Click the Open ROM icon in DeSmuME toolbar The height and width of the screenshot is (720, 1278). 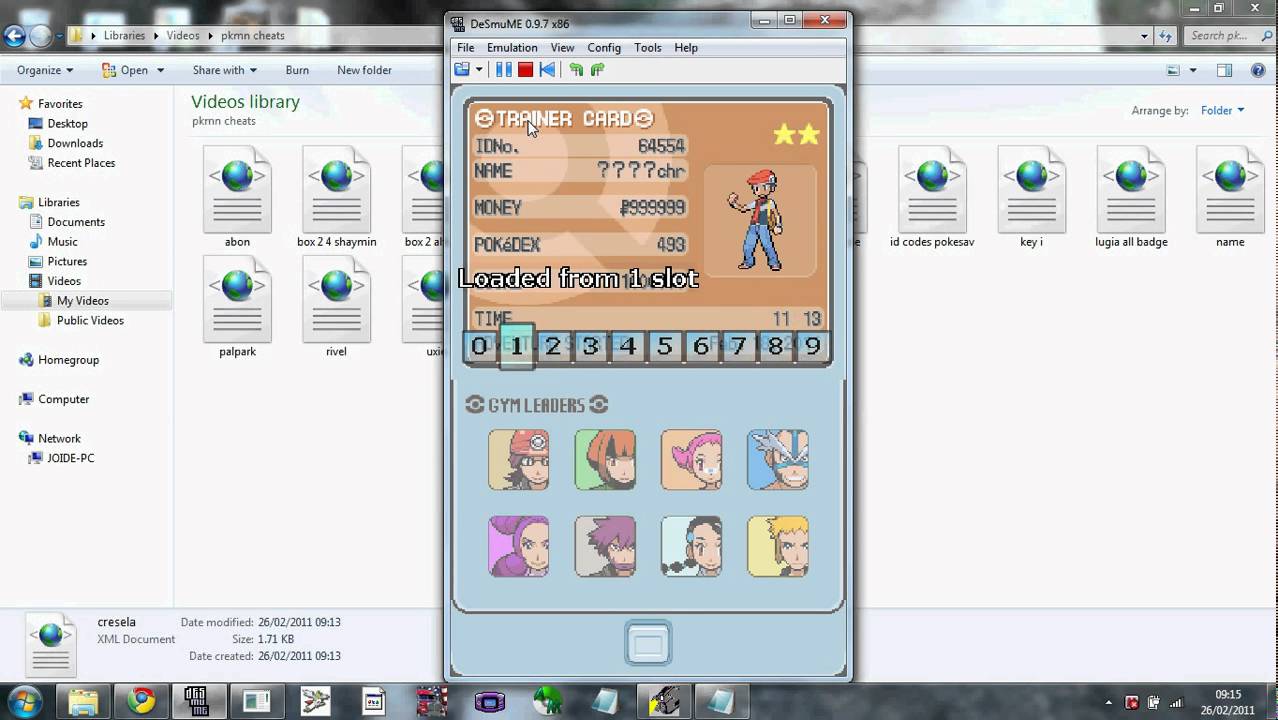(462, 69)
